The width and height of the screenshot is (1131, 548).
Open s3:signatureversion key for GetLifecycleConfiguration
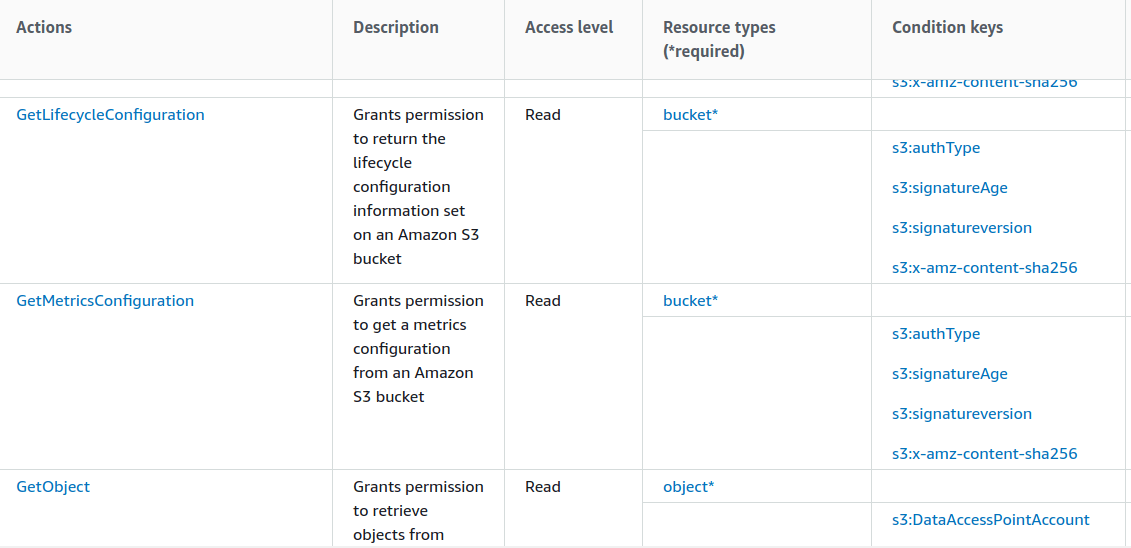click(x=961, y=228)
